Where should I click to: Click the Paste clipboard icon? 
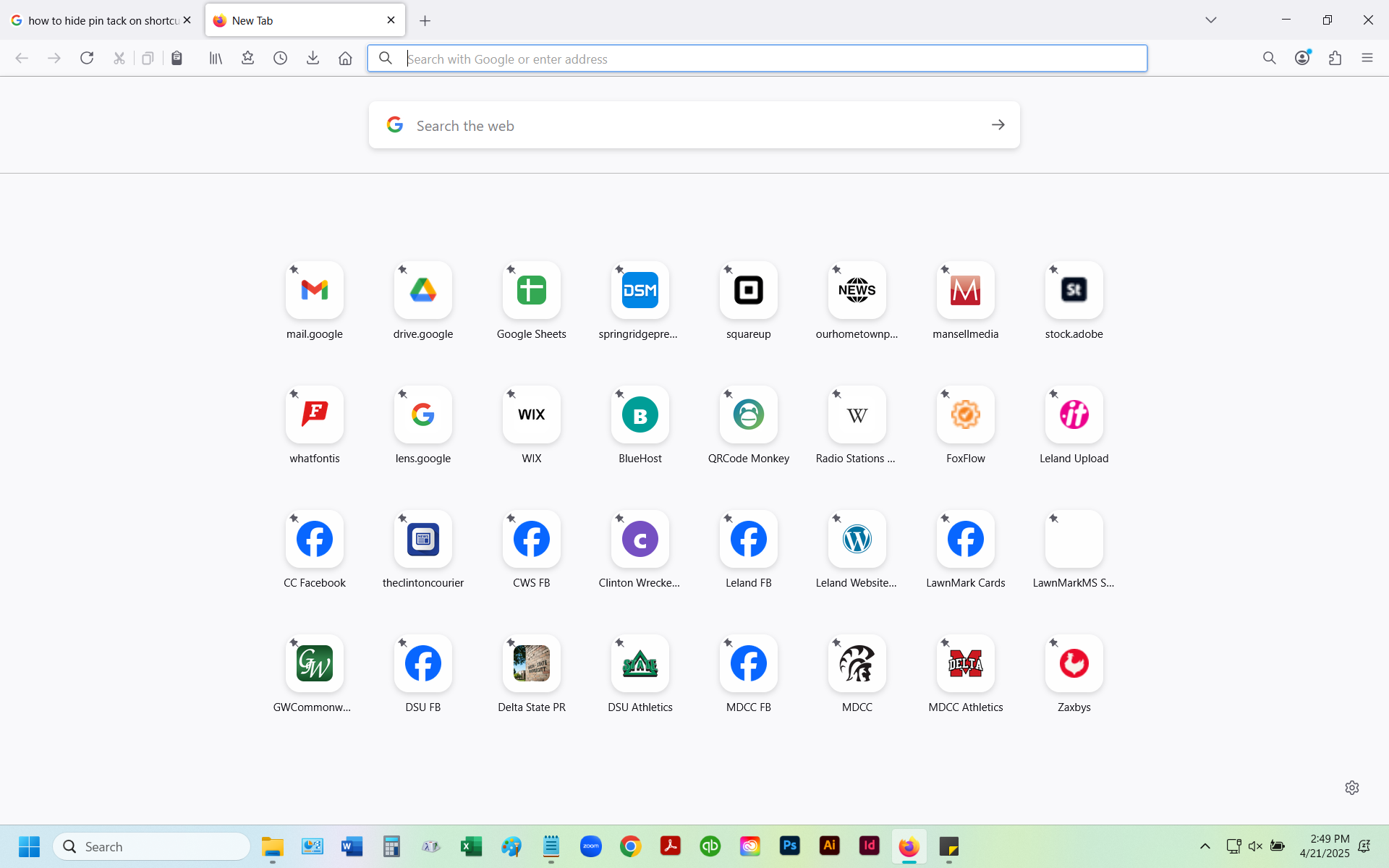pos(177,58)
